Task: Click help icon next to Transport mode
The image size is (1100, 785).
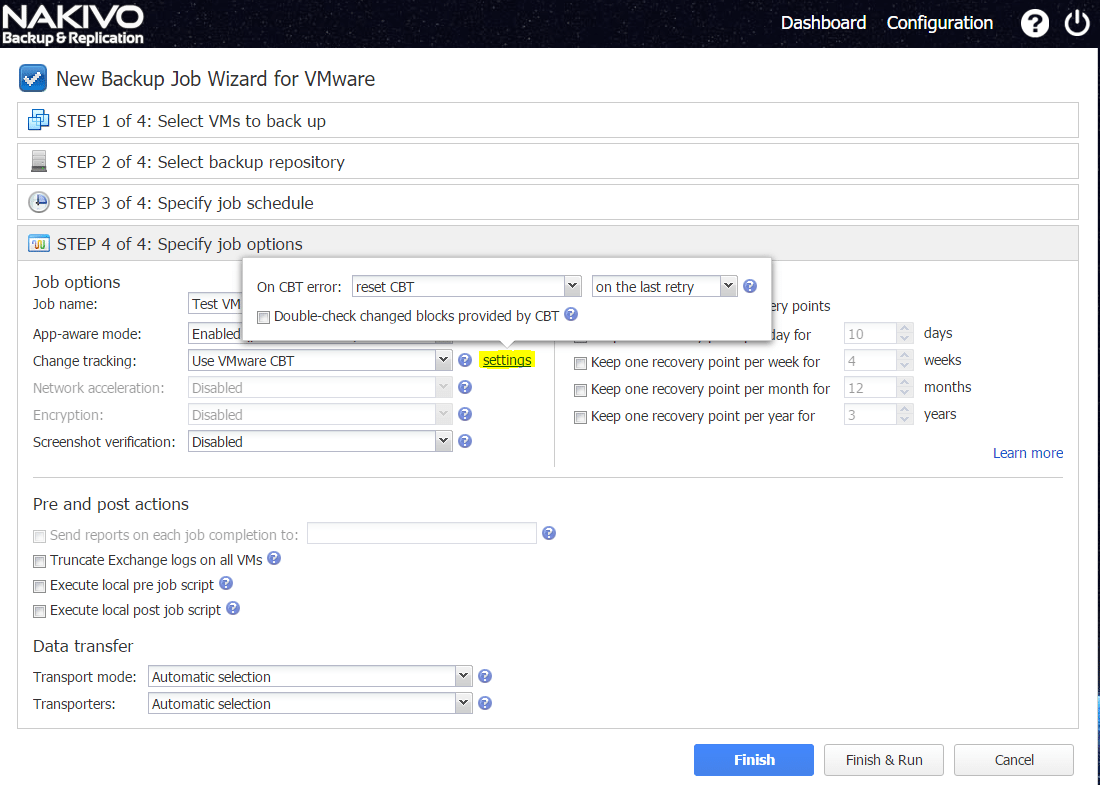Action: click(485, 676)
